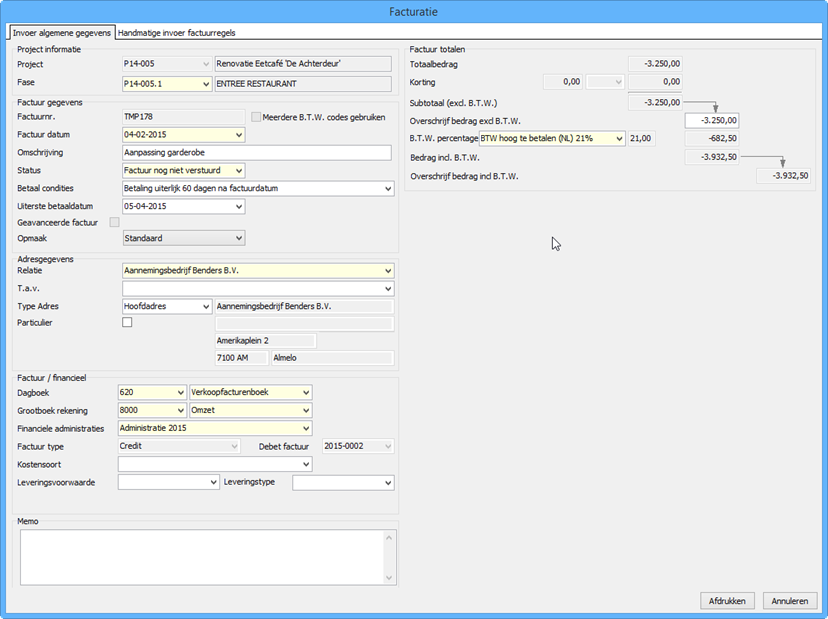
Task: Open the T.a.v. dropdown
Action: click(x=388, y=288)
